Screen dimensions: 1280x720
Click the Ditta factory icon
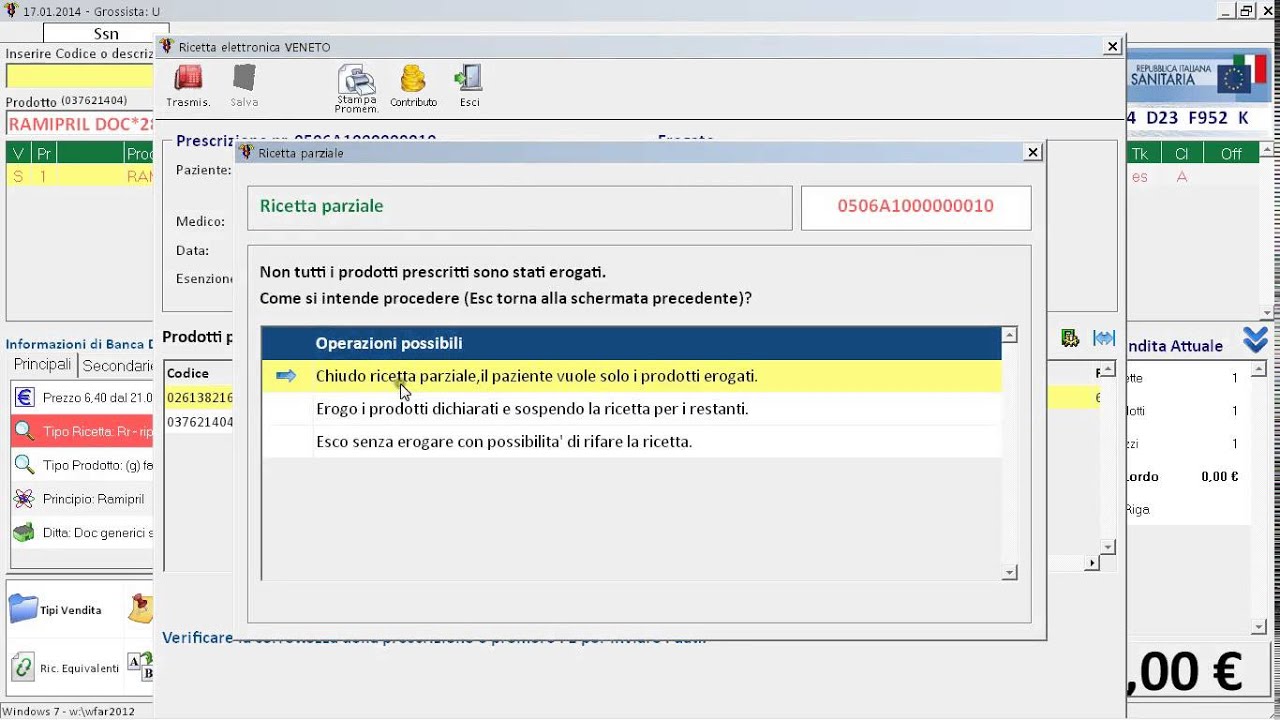coord(25,532)
